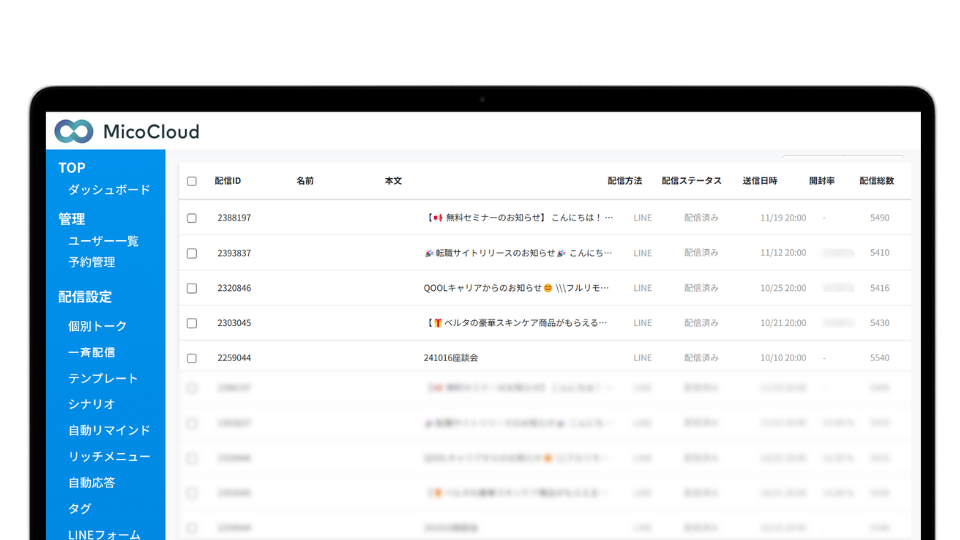Screen dimensions: 960x540
Task: Open LINEフォーム in the sidebar
Action: (x=104, y=534)
